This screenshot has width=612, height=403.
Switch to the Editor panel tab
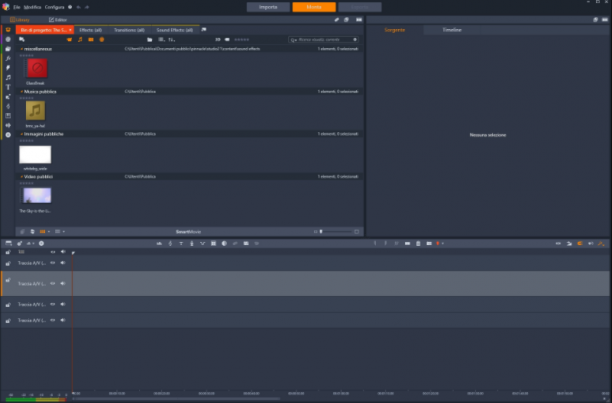(58, 20)
